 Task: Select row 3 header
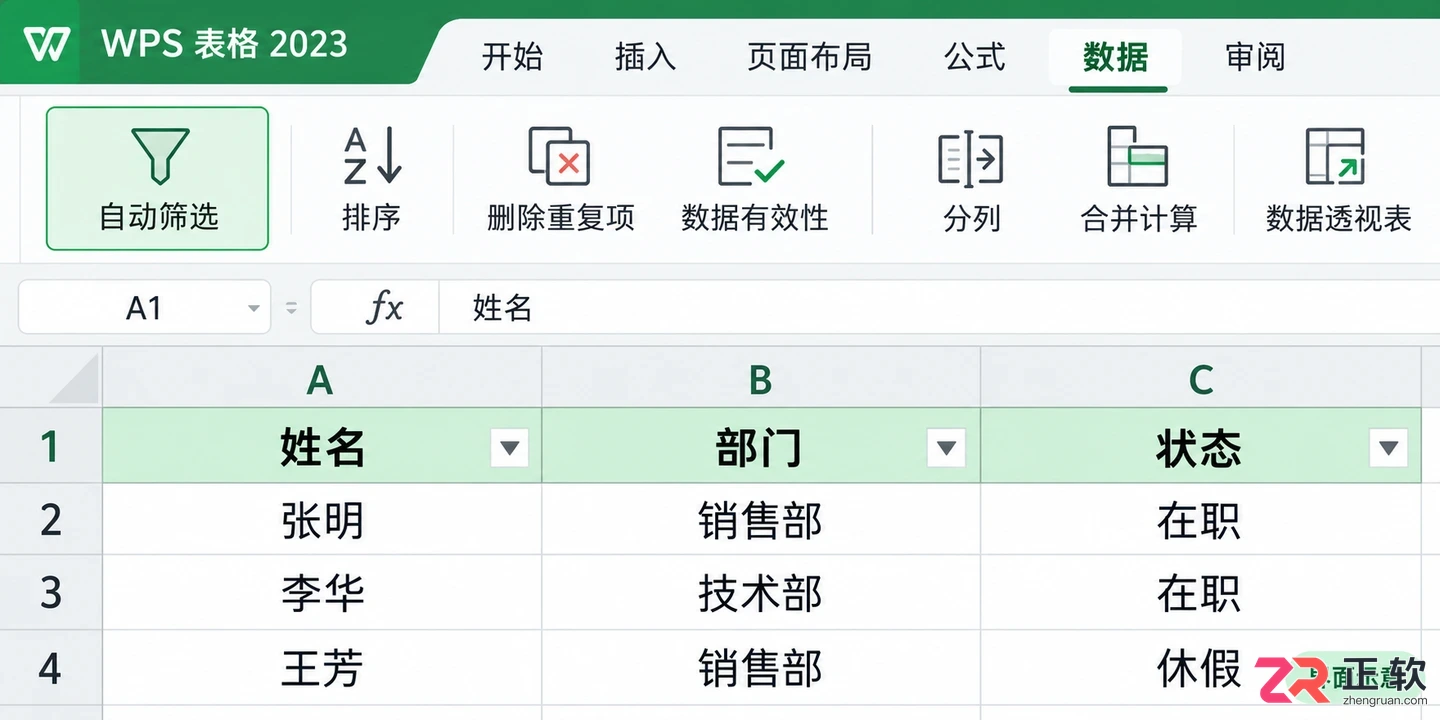[50, 593]
